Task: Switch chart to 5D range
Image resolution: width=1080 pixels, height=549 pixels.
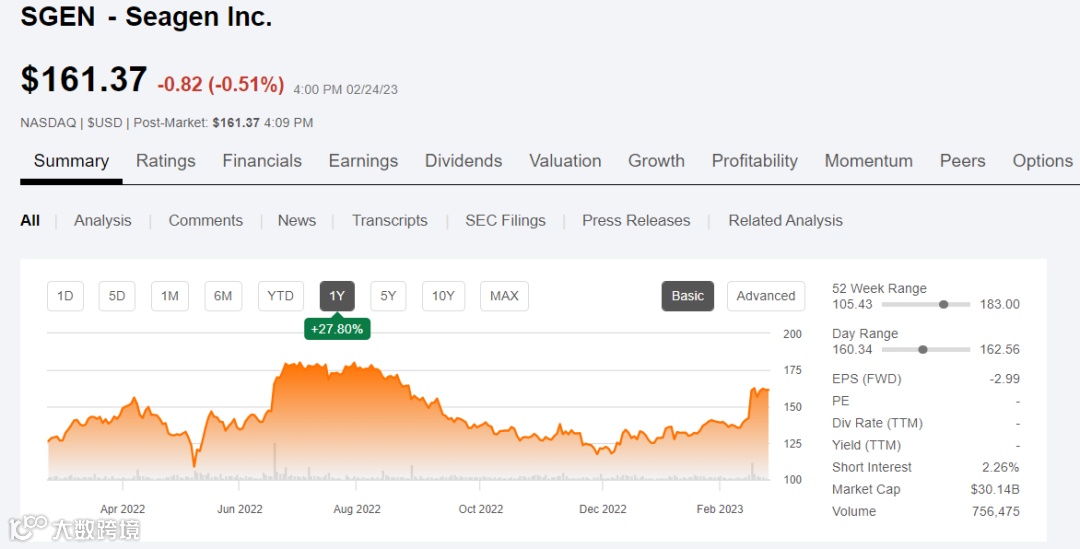Action: (x=117, y=296)
